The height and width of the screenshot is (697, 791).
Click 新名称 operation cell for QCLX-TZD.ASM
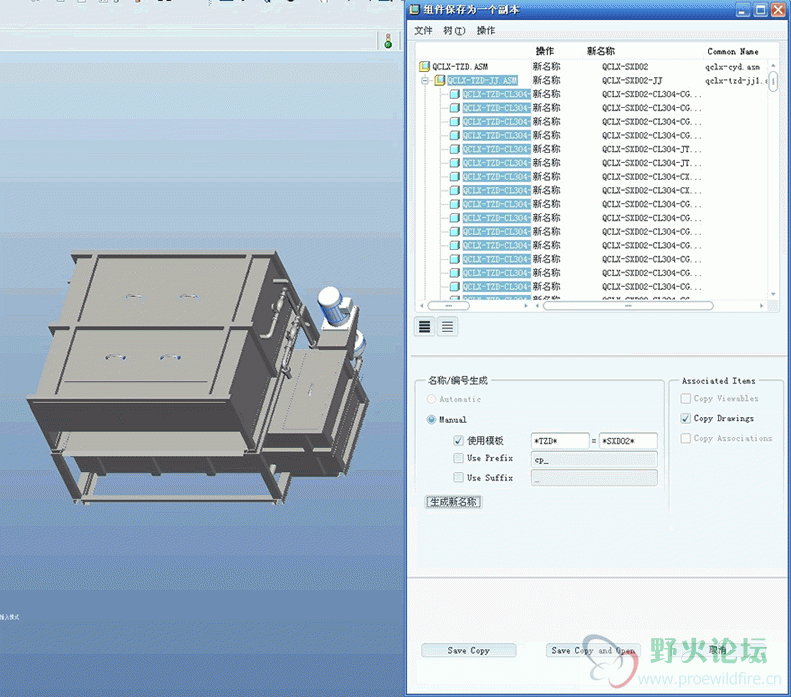tap(546, 66)
